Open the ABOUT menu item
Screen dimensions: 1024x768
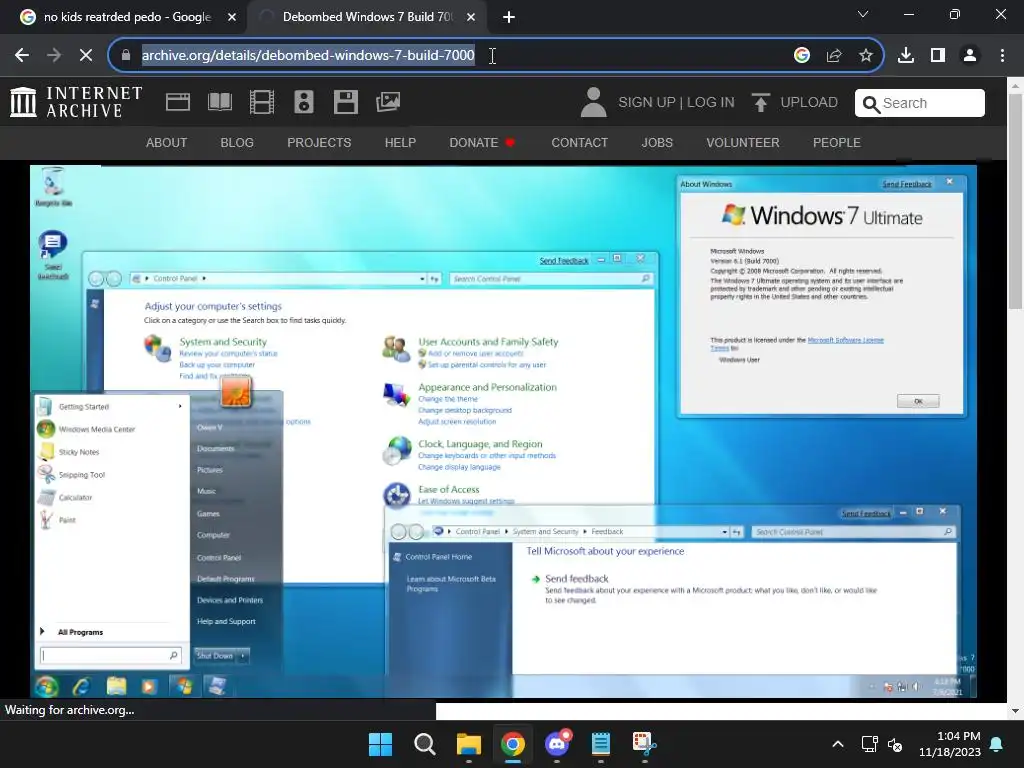click(x=167, y=142)
